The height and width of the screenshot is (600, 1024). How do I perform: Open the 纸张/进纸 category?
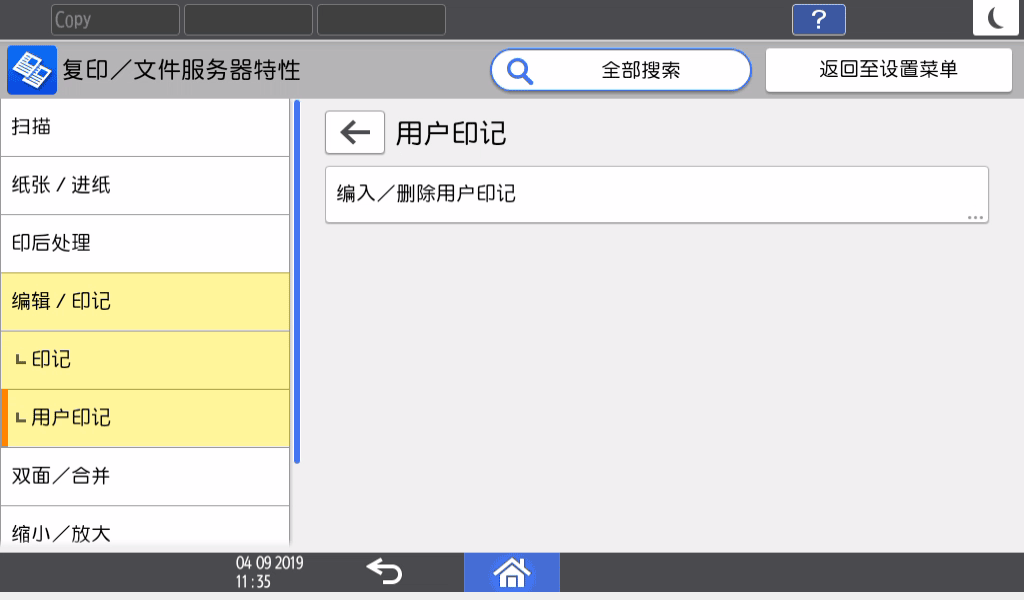[x=145, y=185]
